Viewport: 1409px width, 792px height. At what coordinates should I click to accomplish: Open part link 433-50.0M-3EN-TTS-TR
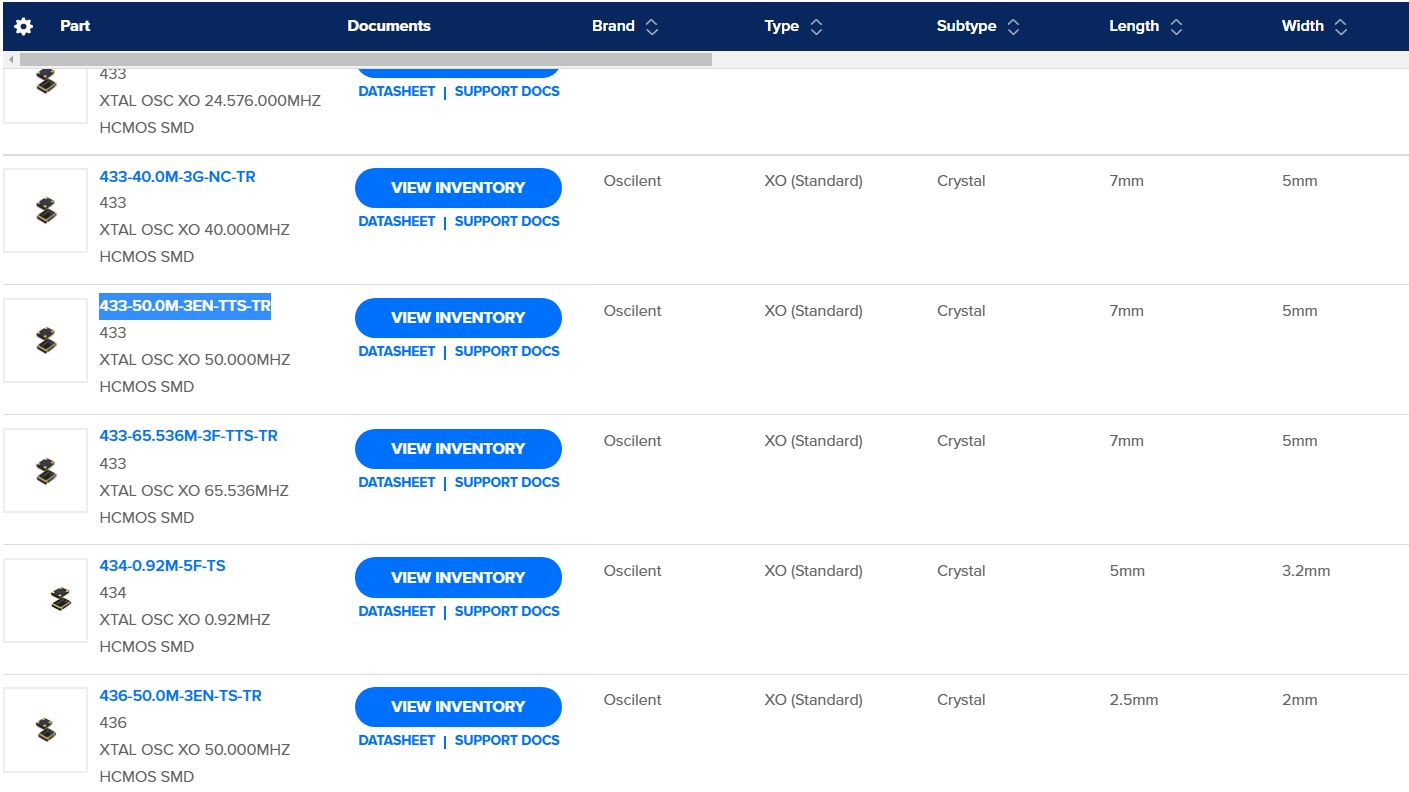coord(185,306)
